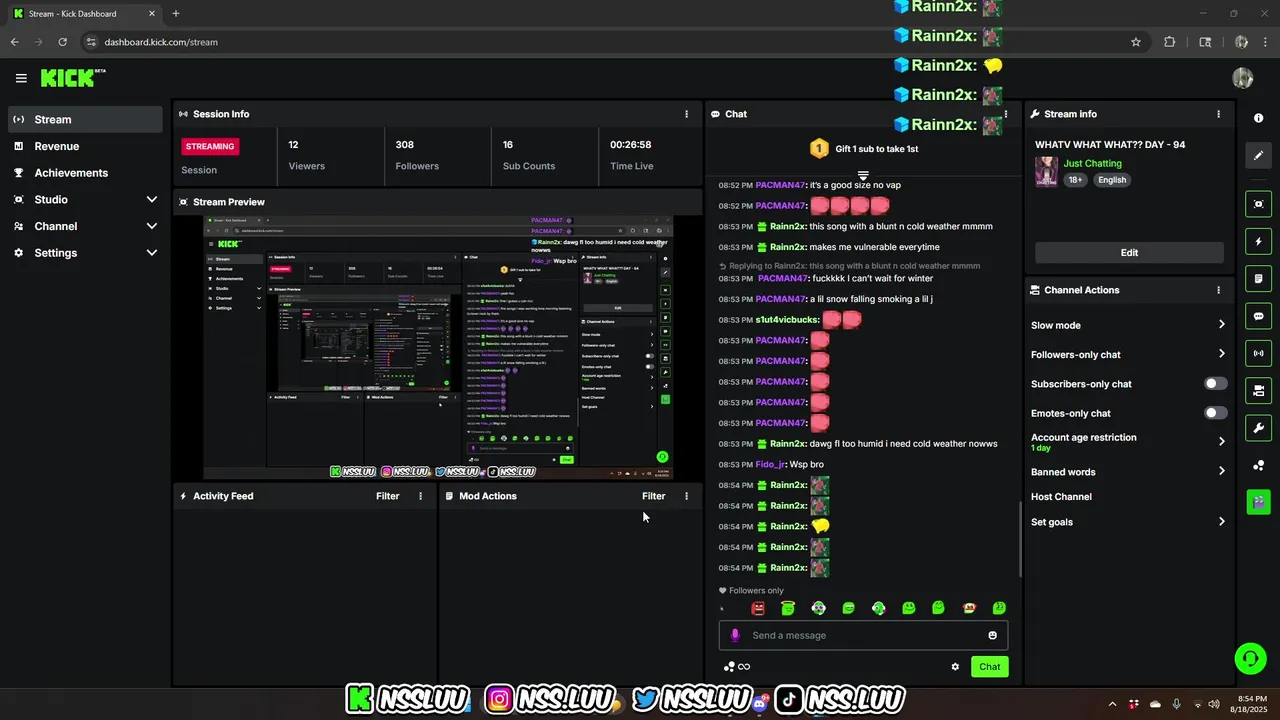Click the chat panel scrollbar
Image resolution: width=1280 pixels, height=720 pixels.
click(1020, 538)
